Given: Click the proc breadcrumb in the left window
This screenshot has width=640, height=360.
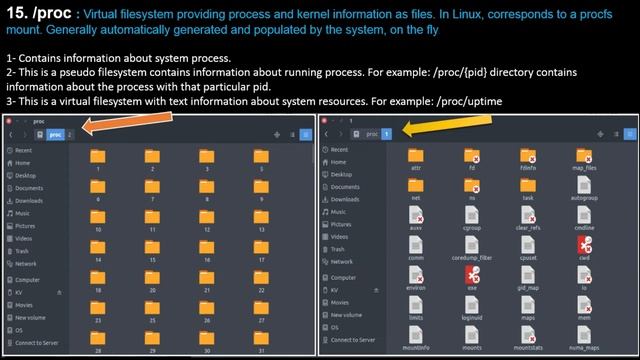Looking at the screenshot, I should pyautogui.click(x=56, y=135).
